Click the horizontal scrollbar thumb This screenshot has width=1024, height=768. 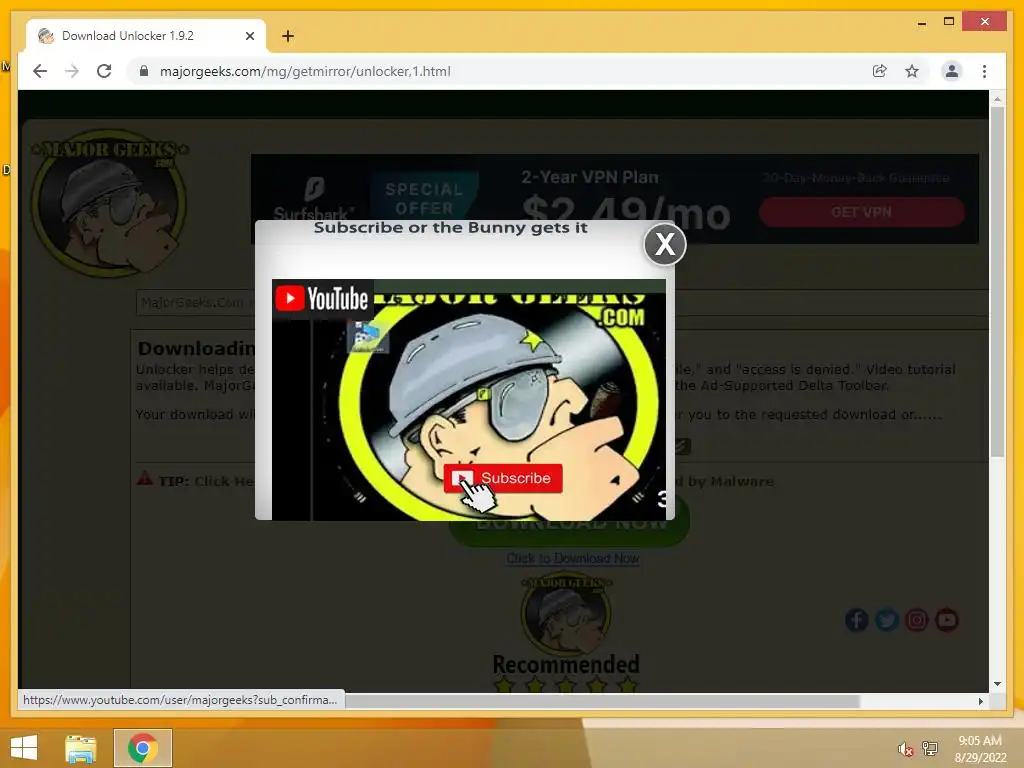(x=602, y=701)
